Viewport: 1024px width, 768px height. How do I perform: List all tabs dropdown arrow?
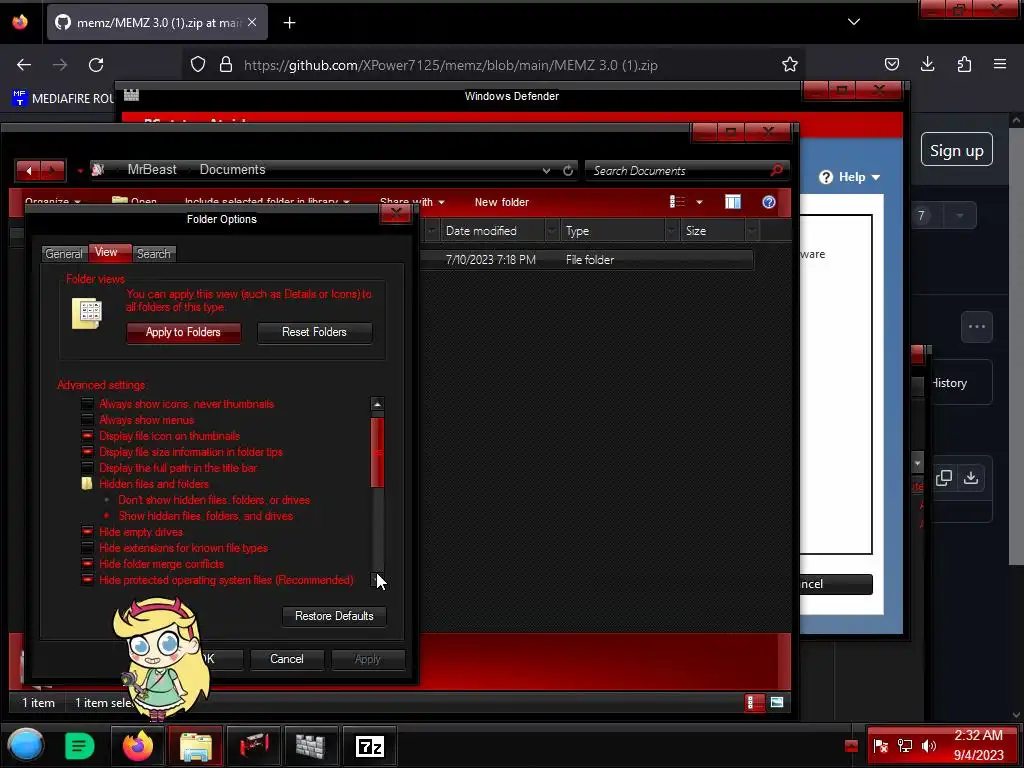[x=854, y=22]
